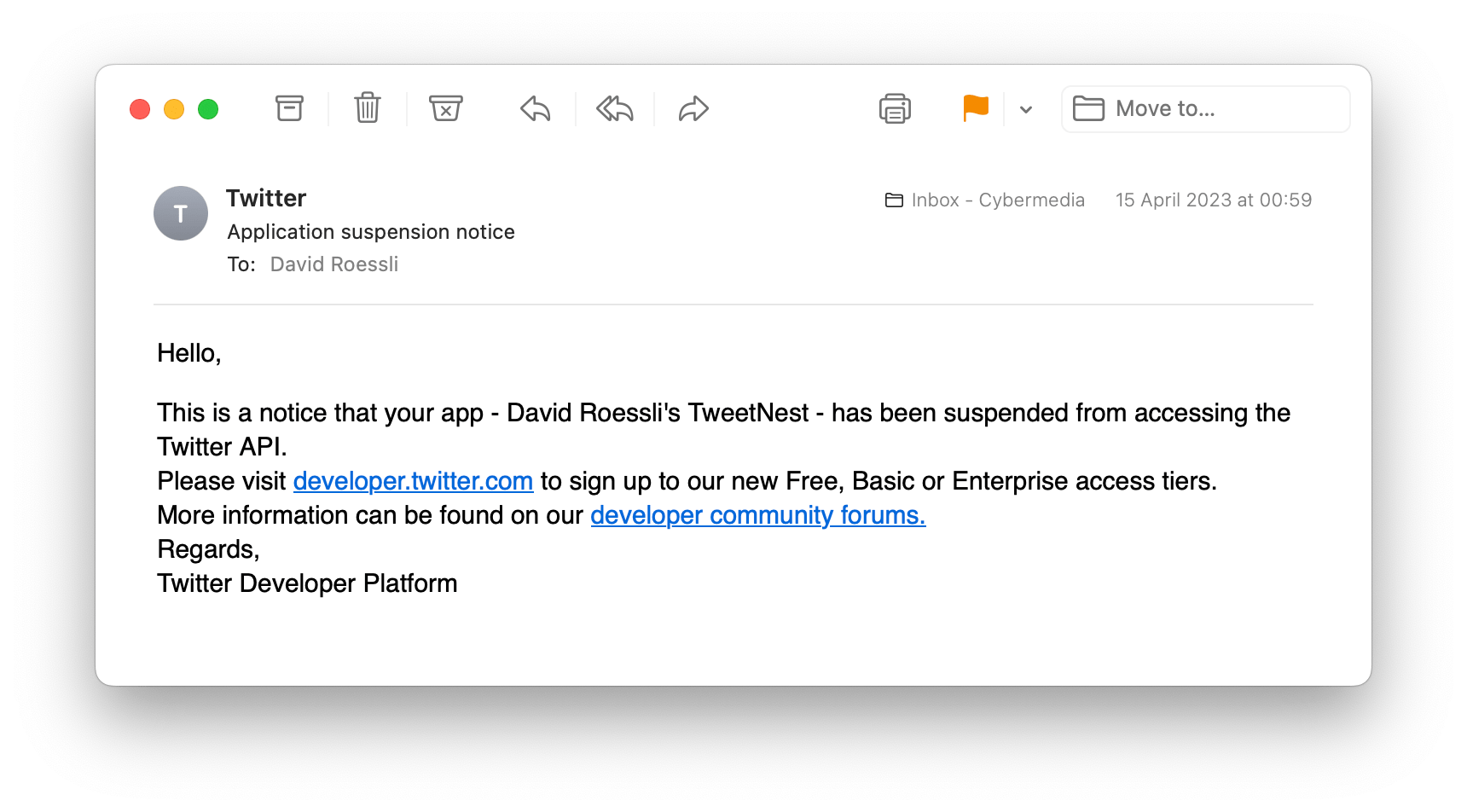Delete the message with trash icon
Screen dimensions: 1467x812
[x=368, y=108]
